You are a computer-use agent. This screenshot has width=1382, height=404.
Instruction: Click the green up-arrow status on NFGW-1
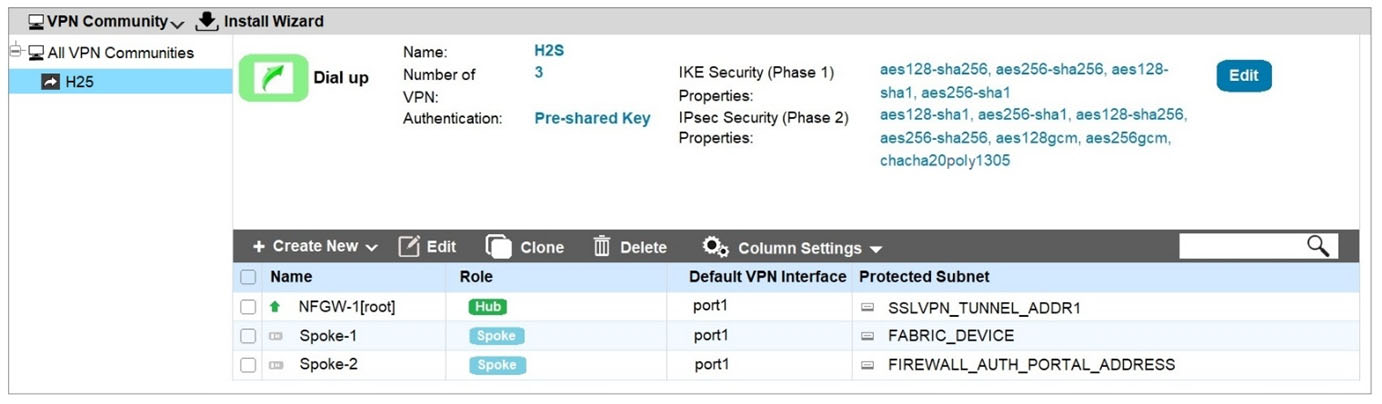point(275,307)
